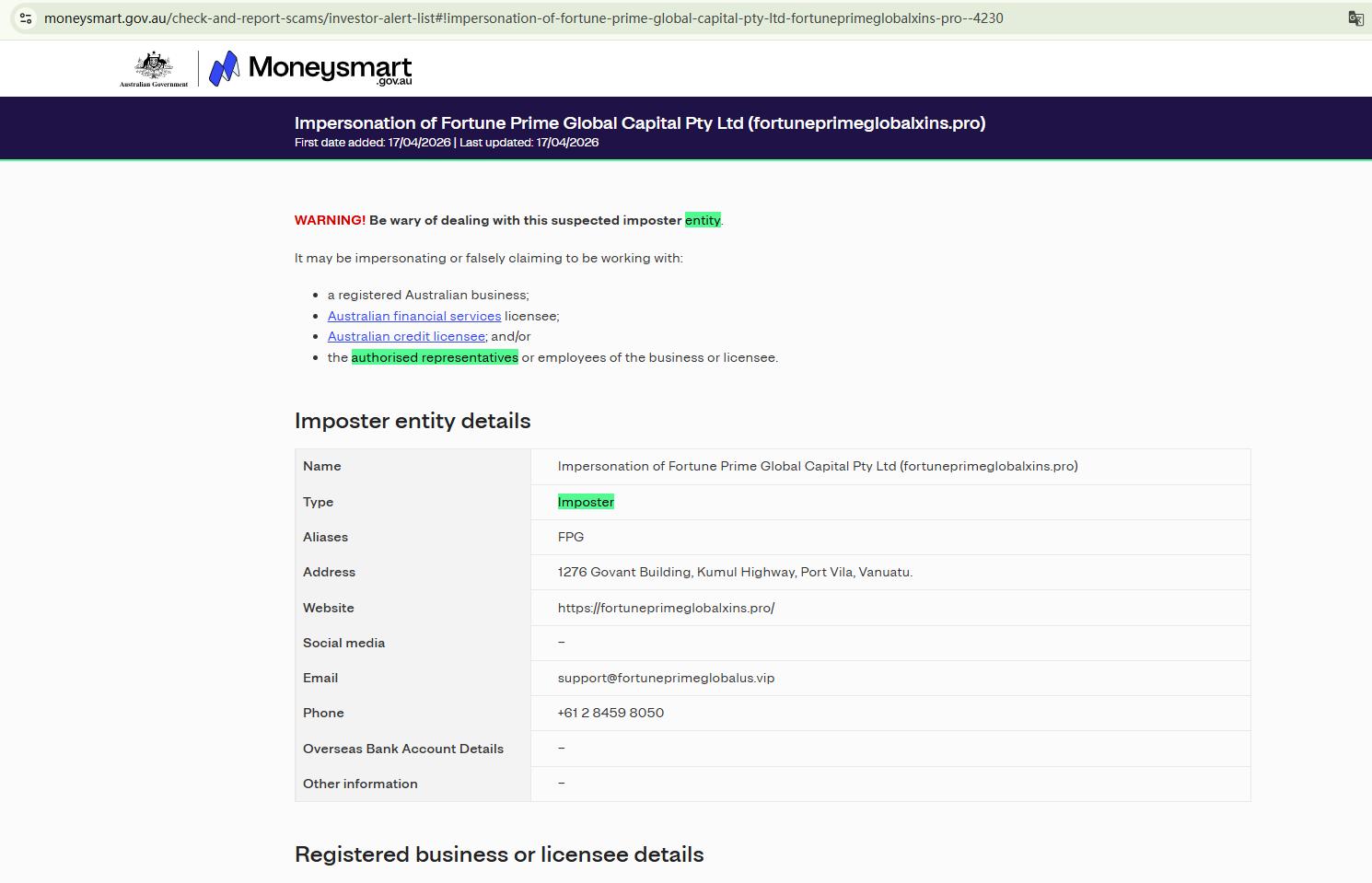1372x883 pixels.
Task: Click the 'Other information' row label
Action: tap(360, 784)
